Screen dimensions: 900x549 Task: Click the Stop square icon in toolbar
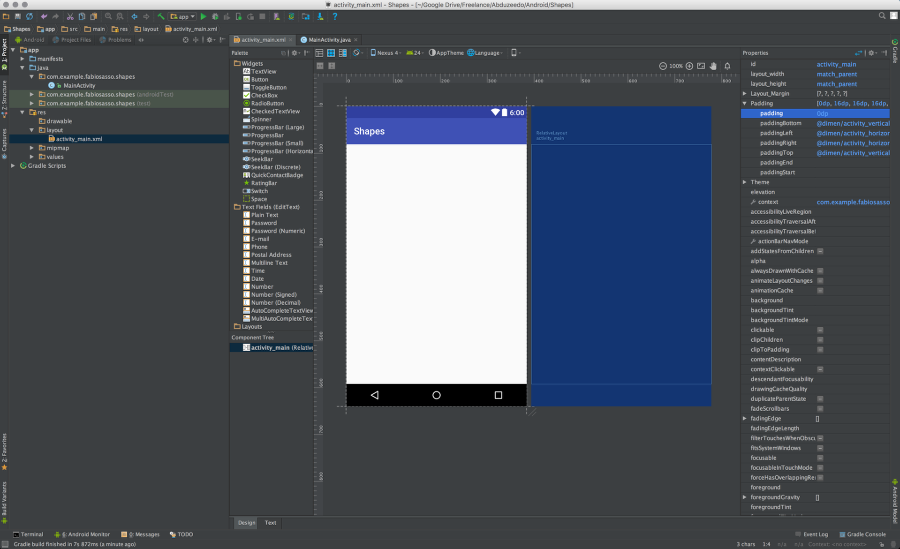pos(262,17)
